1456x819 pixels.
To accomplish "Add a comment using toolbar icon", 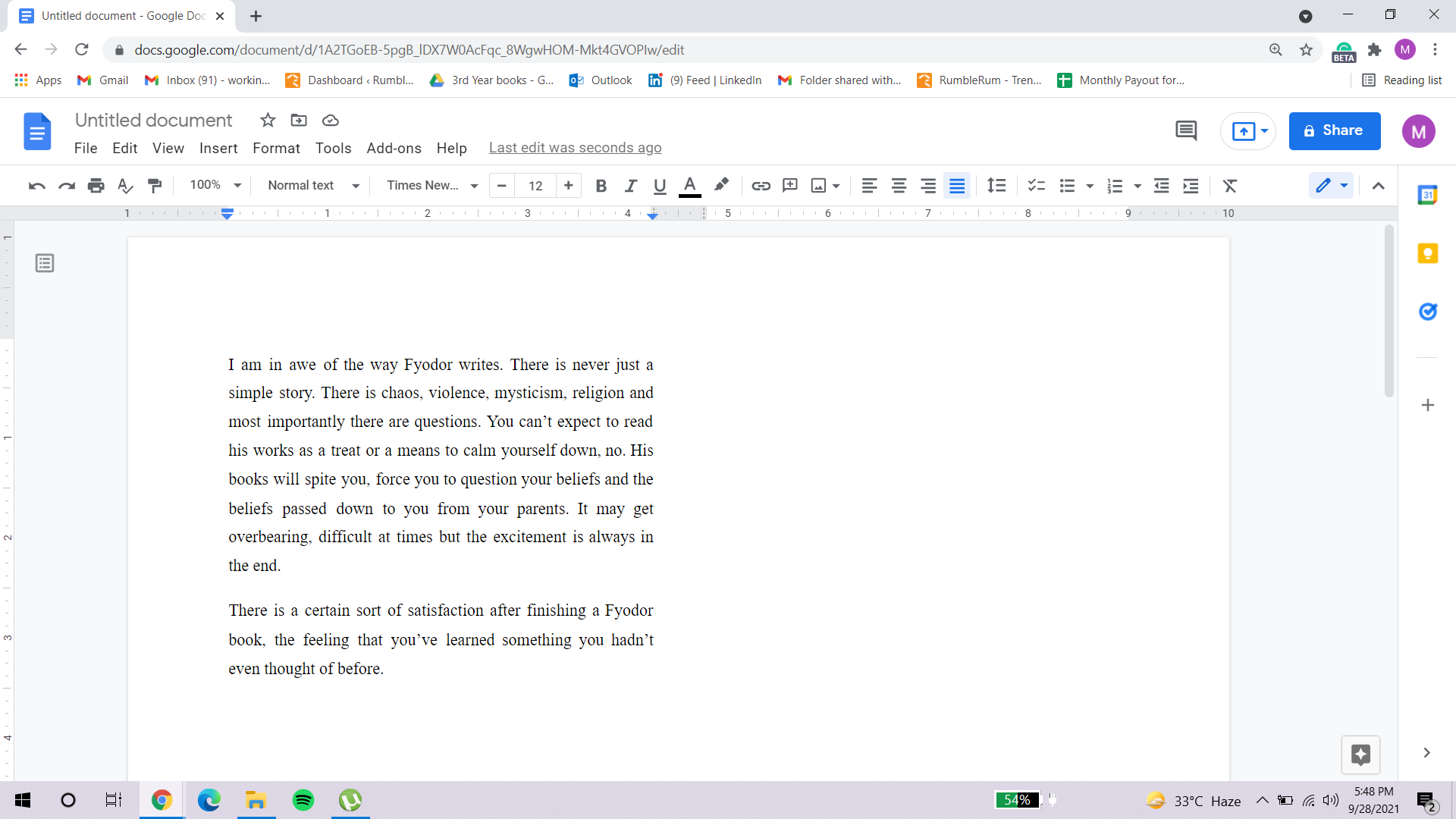I will [x=790, y=186].
